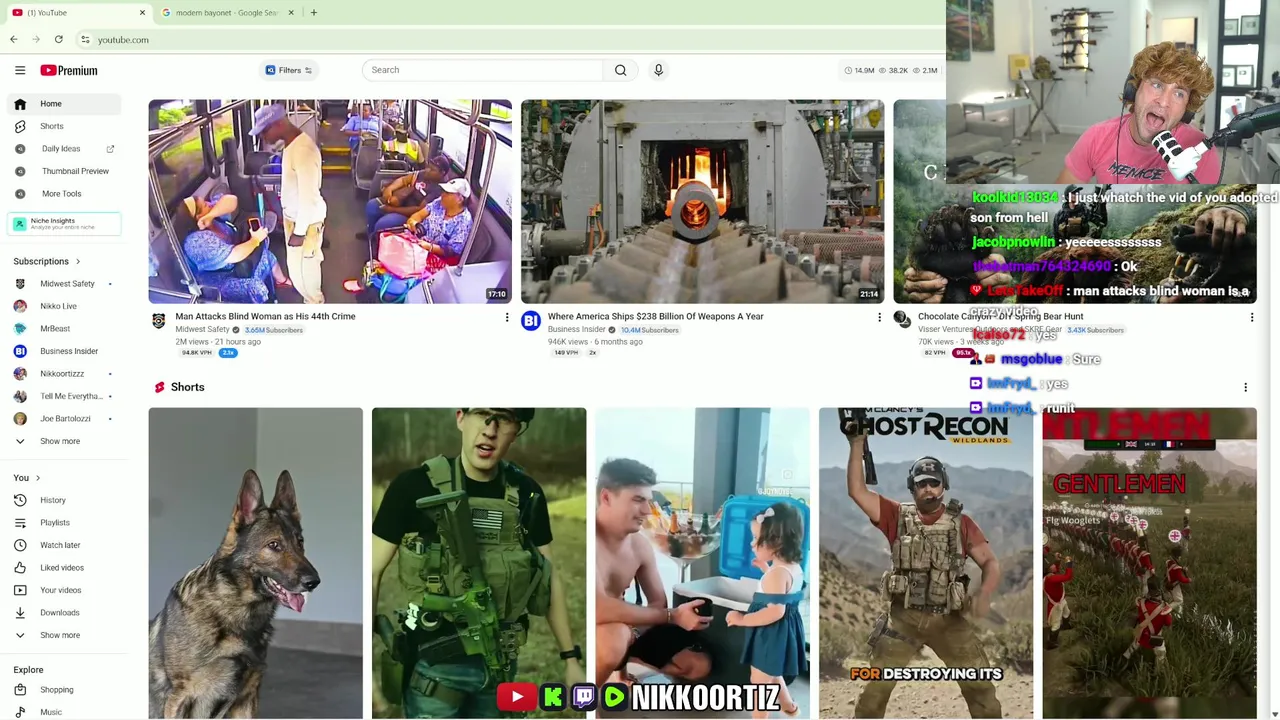Open the hamburger guide menu
This screenshot has width=1280, height=720.
[20, 70]
